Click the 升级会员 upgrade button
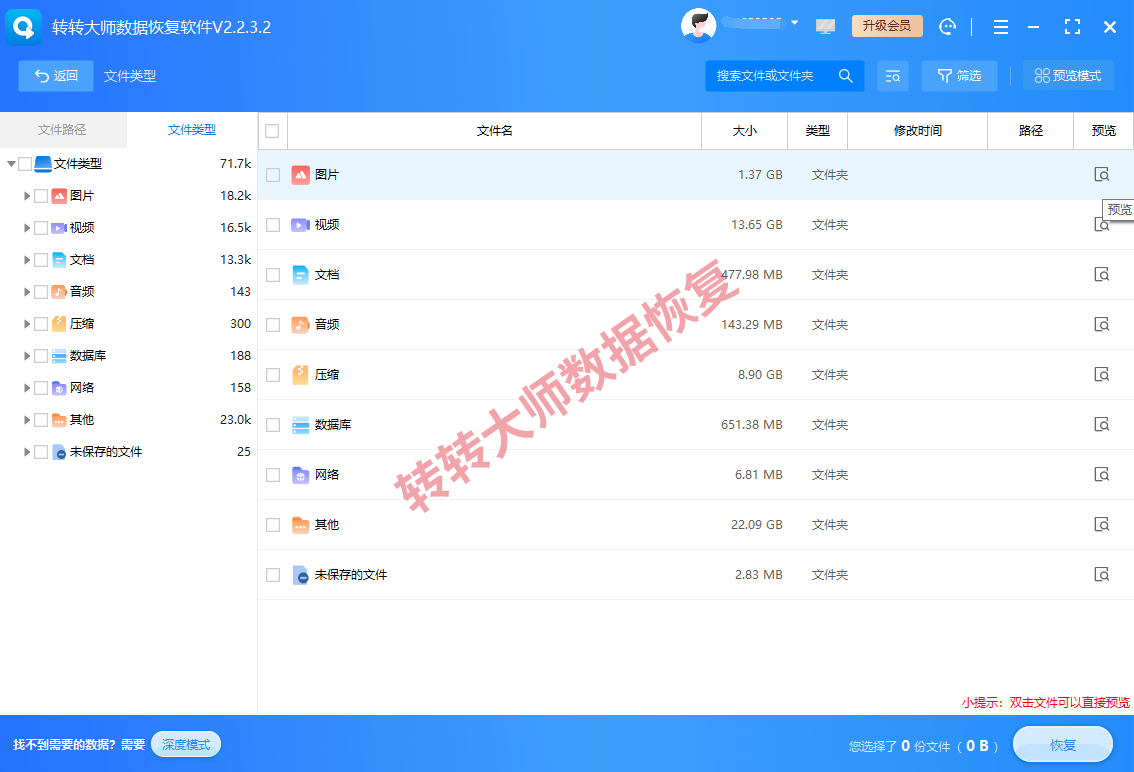This screenshot has height=772, width=1134. [887, 26]
